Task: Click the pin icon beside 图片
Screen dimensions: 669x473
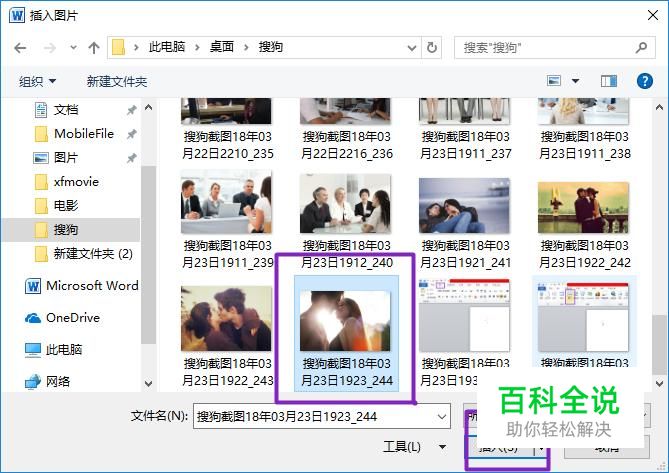Action: [x=131, y=158]
